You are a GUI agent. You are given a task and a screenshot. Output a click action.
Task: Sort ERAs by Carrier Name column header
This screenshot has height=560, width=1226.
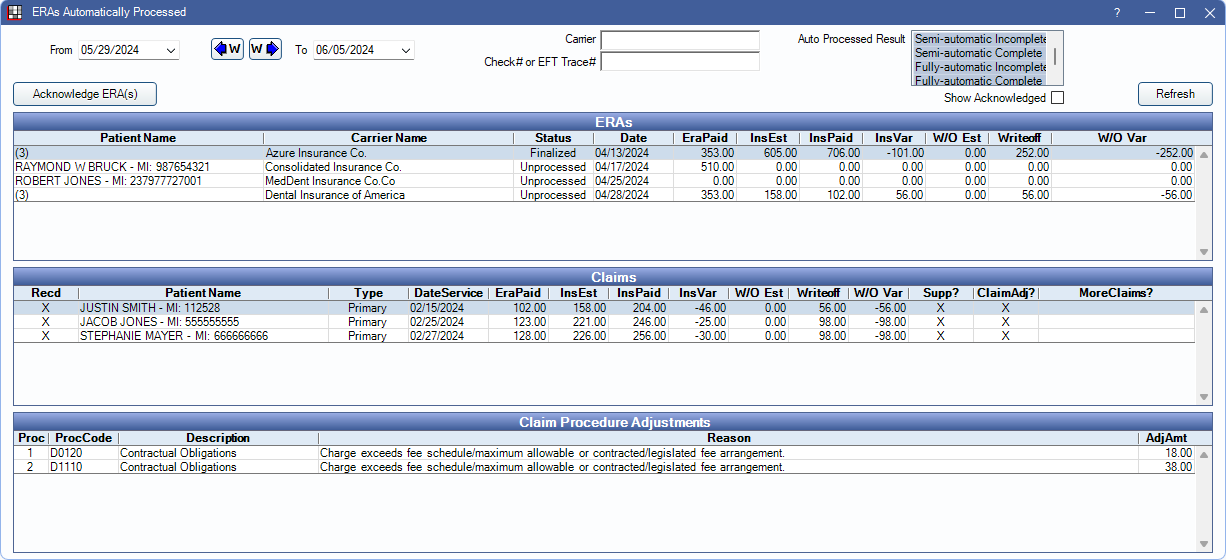click(x=388, y=138)
